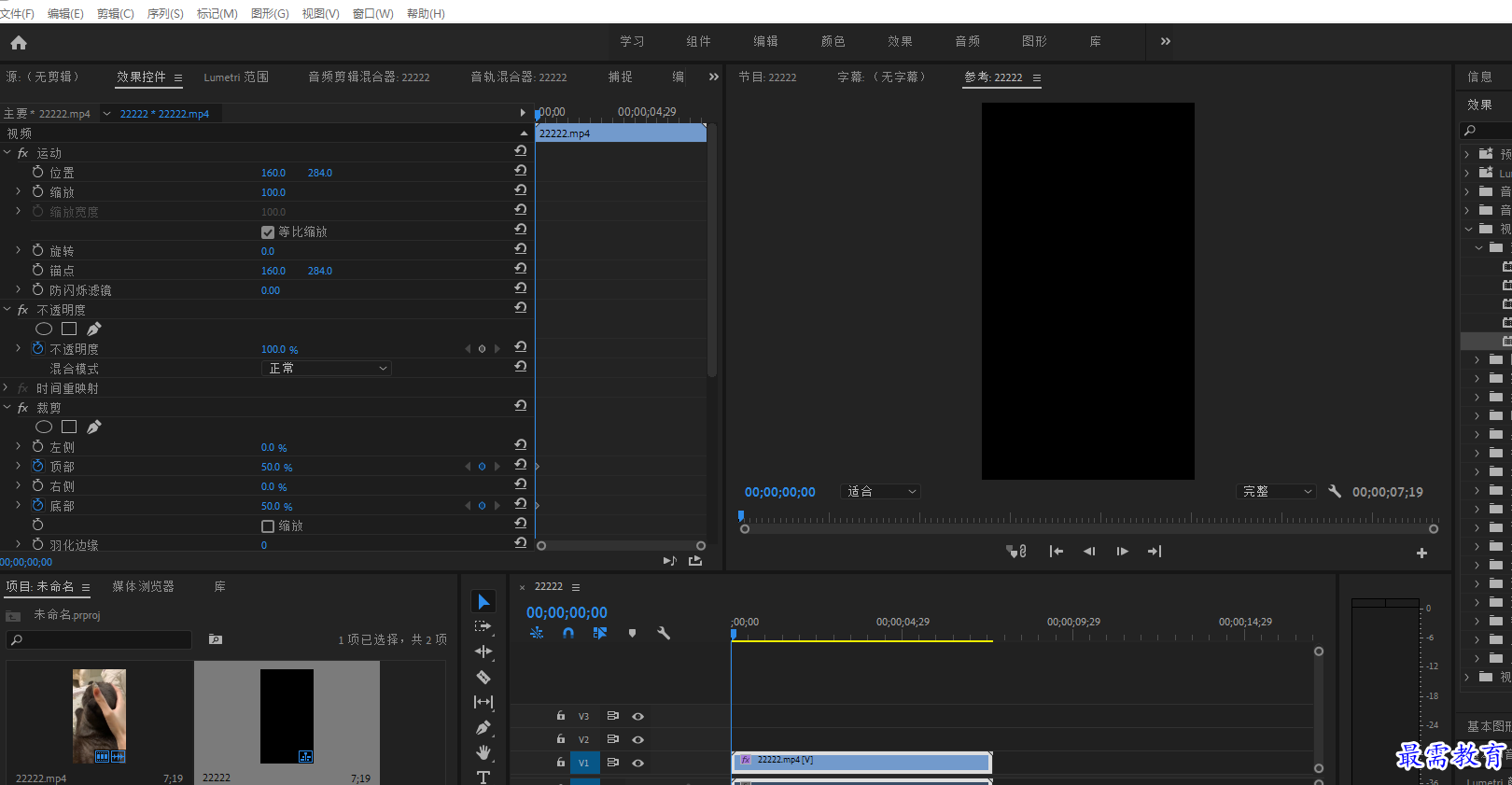Reset the Rotation parameter
The width and height of the screenshot is (1512, 785).
pyautogui.click(x=521, y=248)
